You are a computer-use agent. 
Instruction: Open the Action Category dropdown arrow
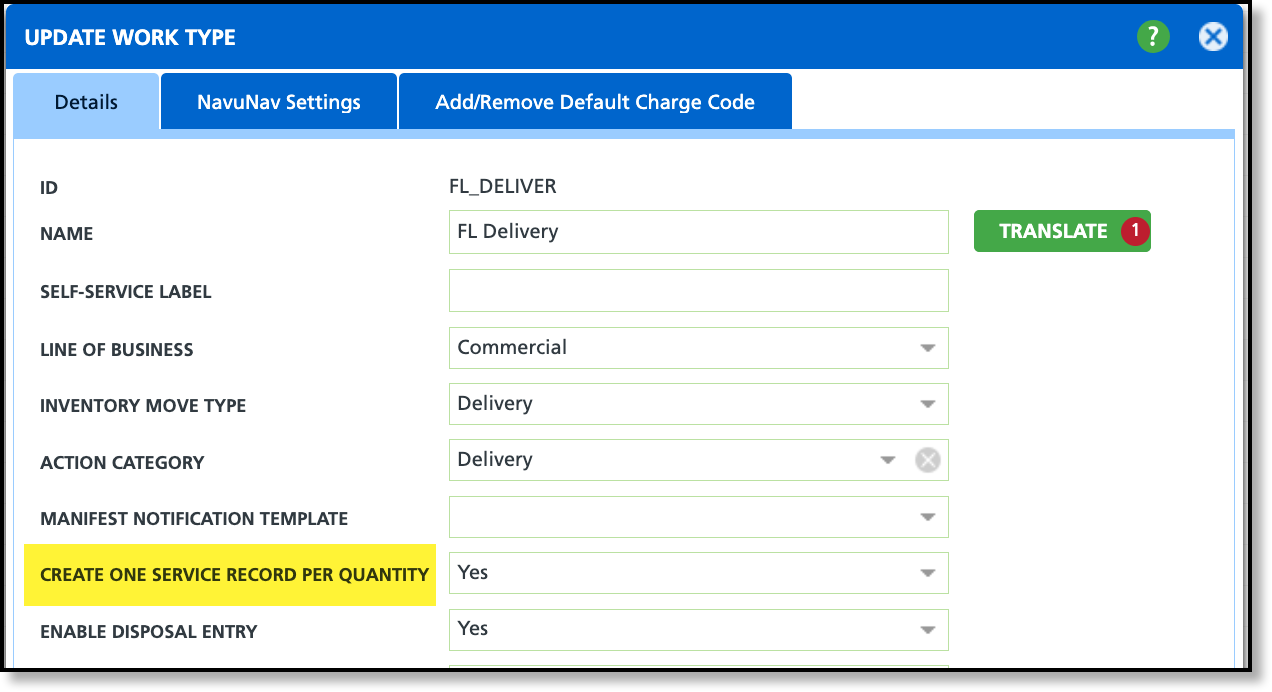(887, 460)
